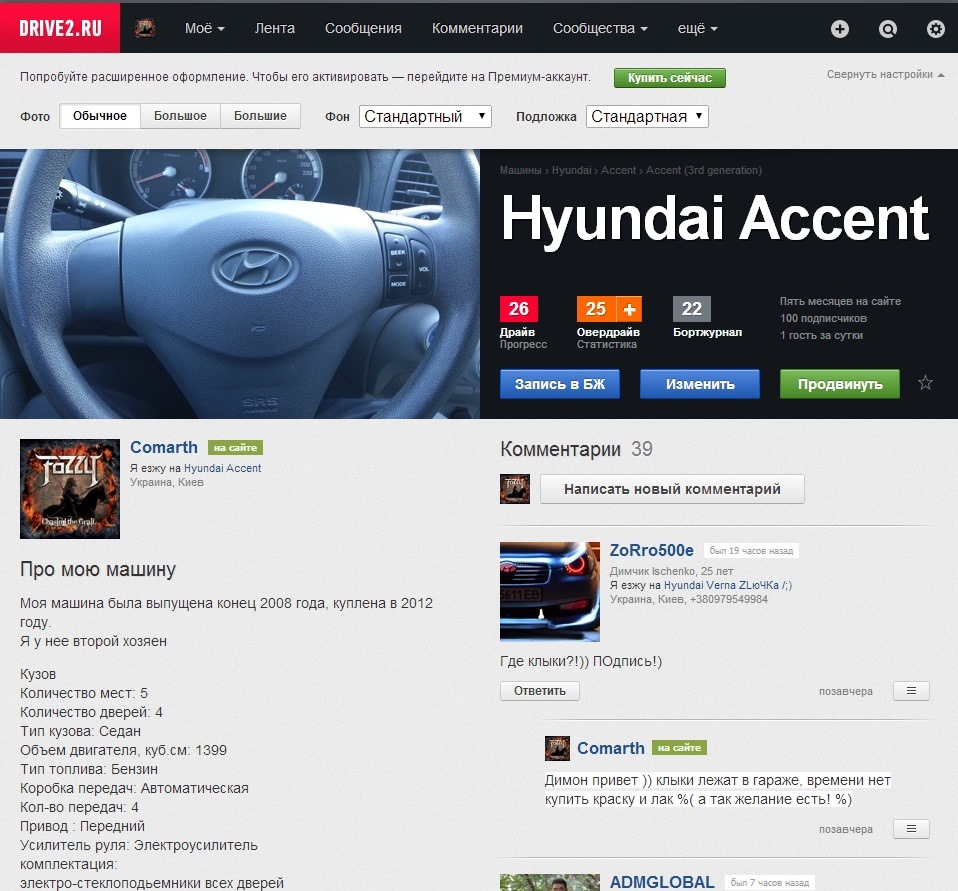Open Comarth profile name link beside Fozzy avatar

164,447
